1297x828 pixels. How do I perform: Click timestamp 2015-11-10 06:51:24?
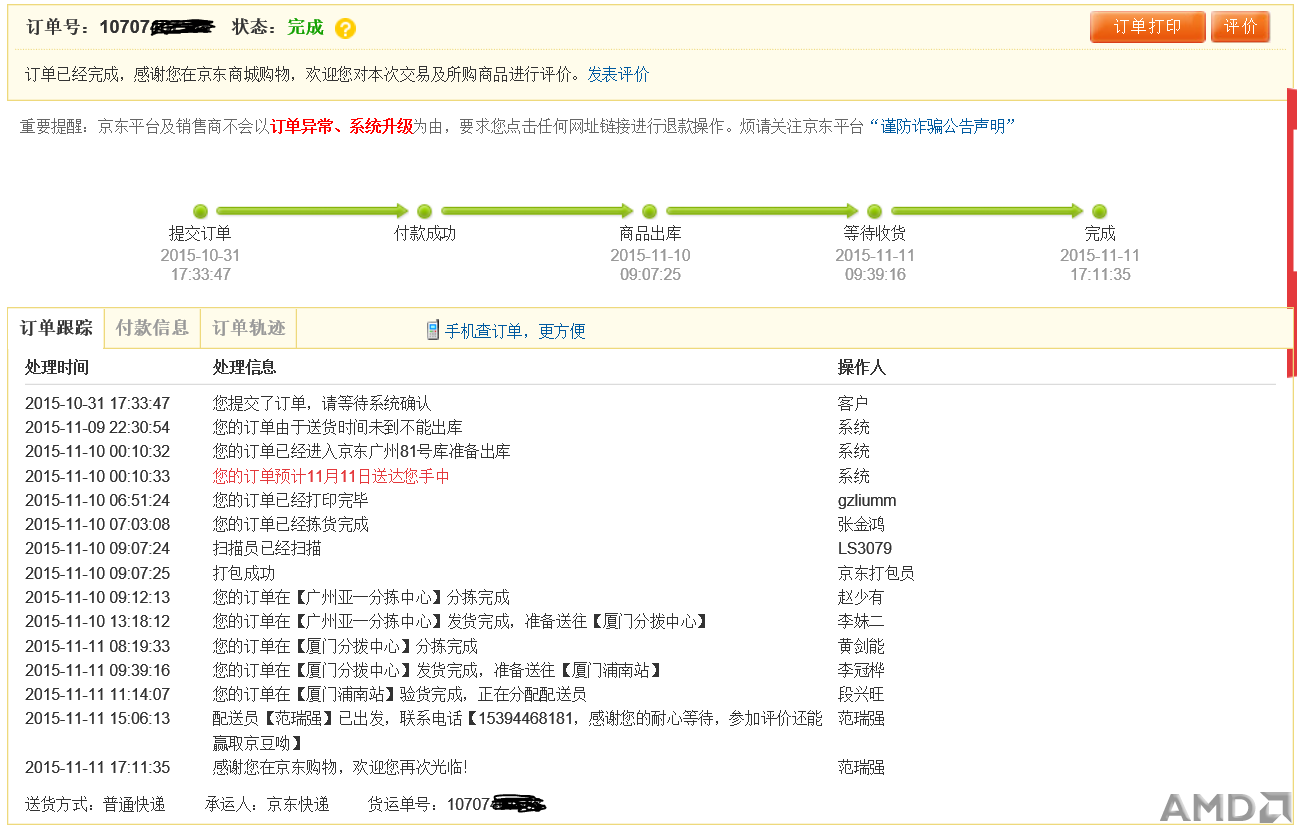97,500
